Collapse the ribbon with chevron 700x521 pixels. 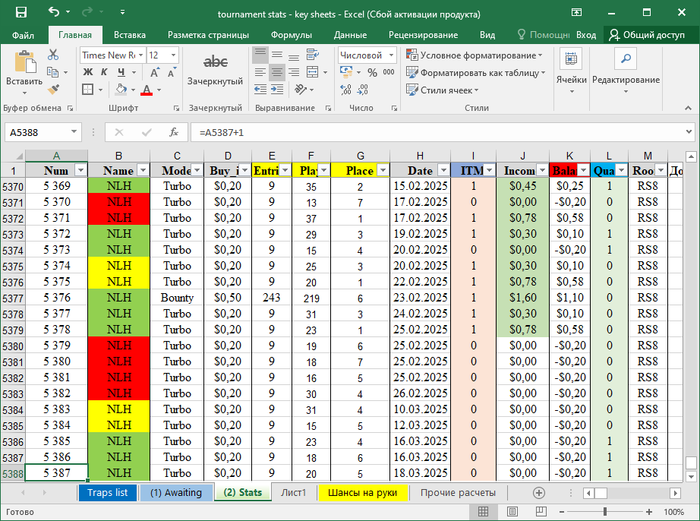pos(688,108)
